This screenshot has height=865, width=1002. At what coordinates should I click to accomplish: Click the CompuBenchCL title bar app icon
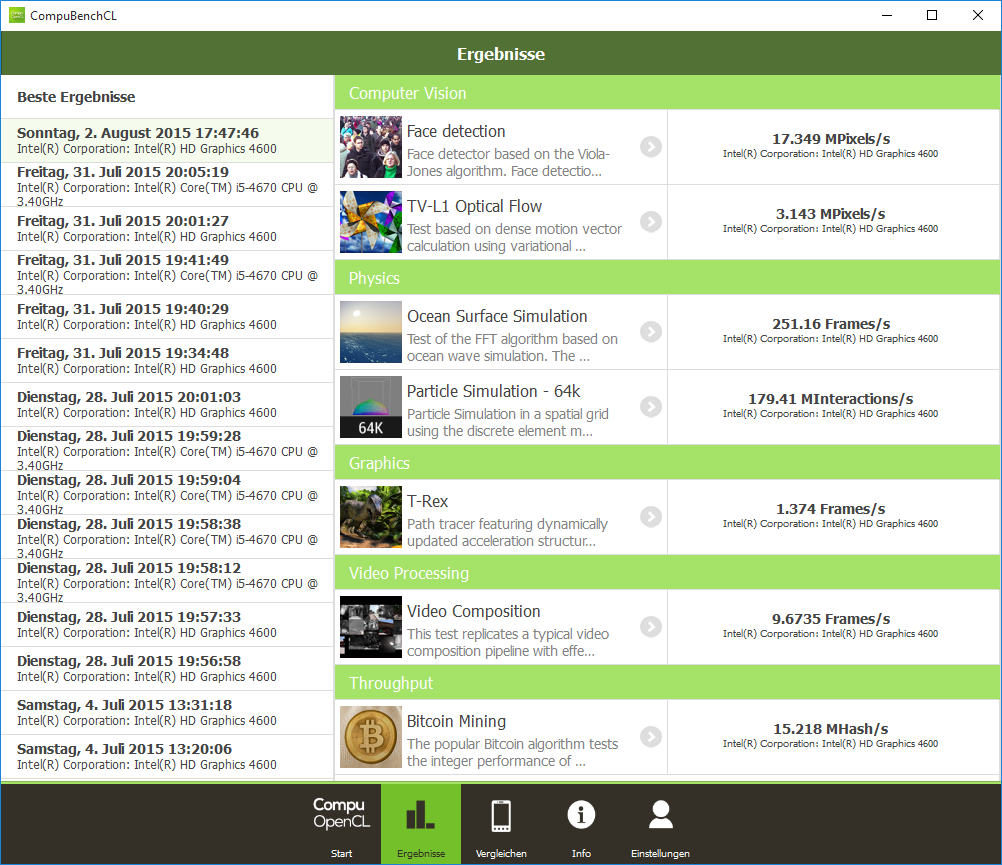pos(17,15)
